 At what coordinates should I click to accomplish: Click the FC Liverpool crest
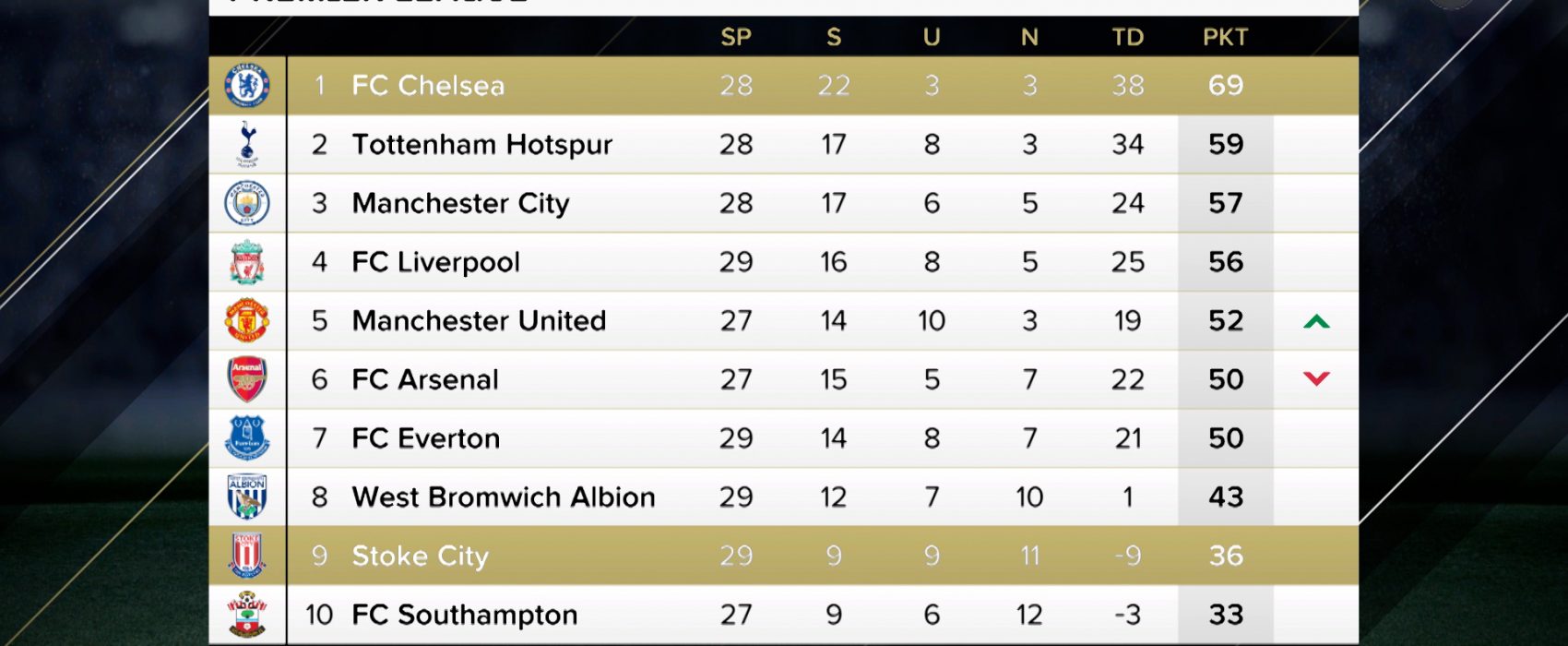[247, 262]
